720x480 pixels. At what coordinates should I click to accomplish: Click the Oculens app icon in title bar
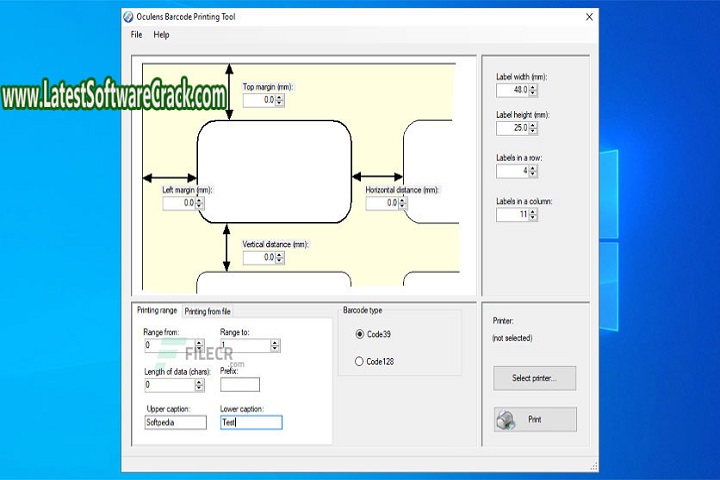pyautogui.click(x=128, y=17)
